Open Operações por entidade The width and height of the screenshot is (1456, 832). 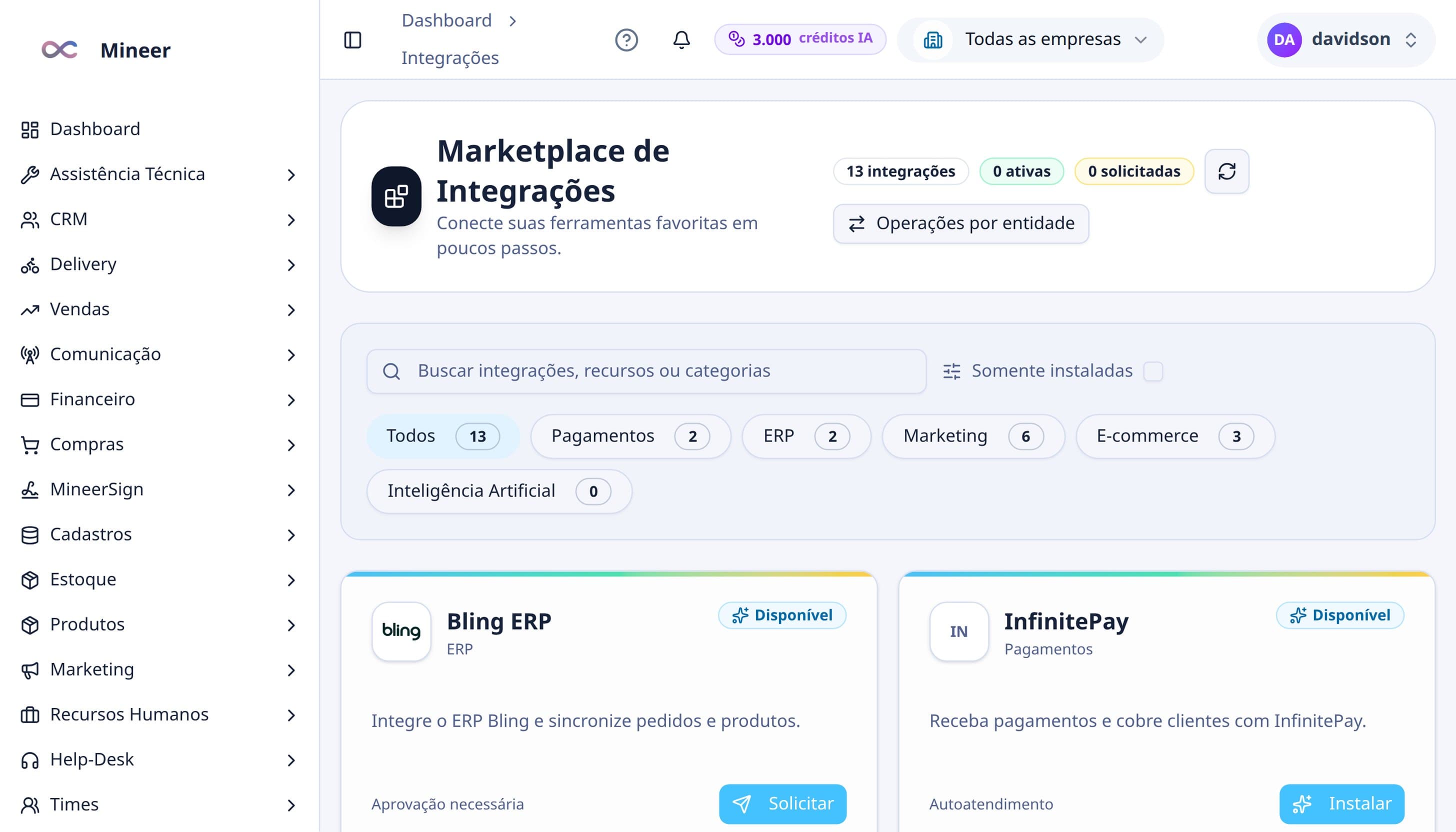tap(960, 223)
